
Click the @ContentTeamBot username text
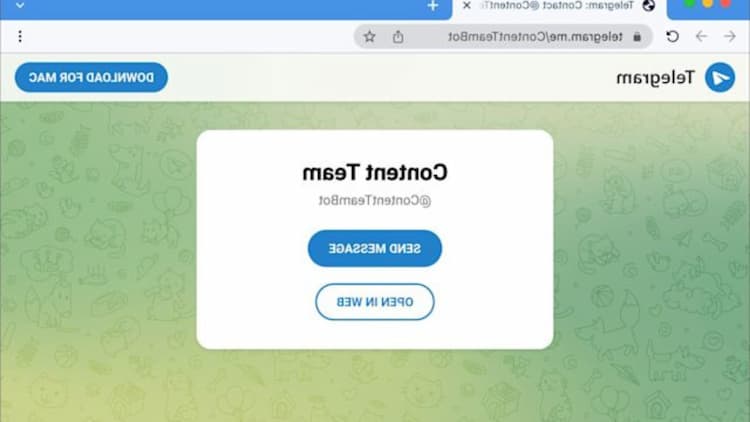(x=375, y=200)
